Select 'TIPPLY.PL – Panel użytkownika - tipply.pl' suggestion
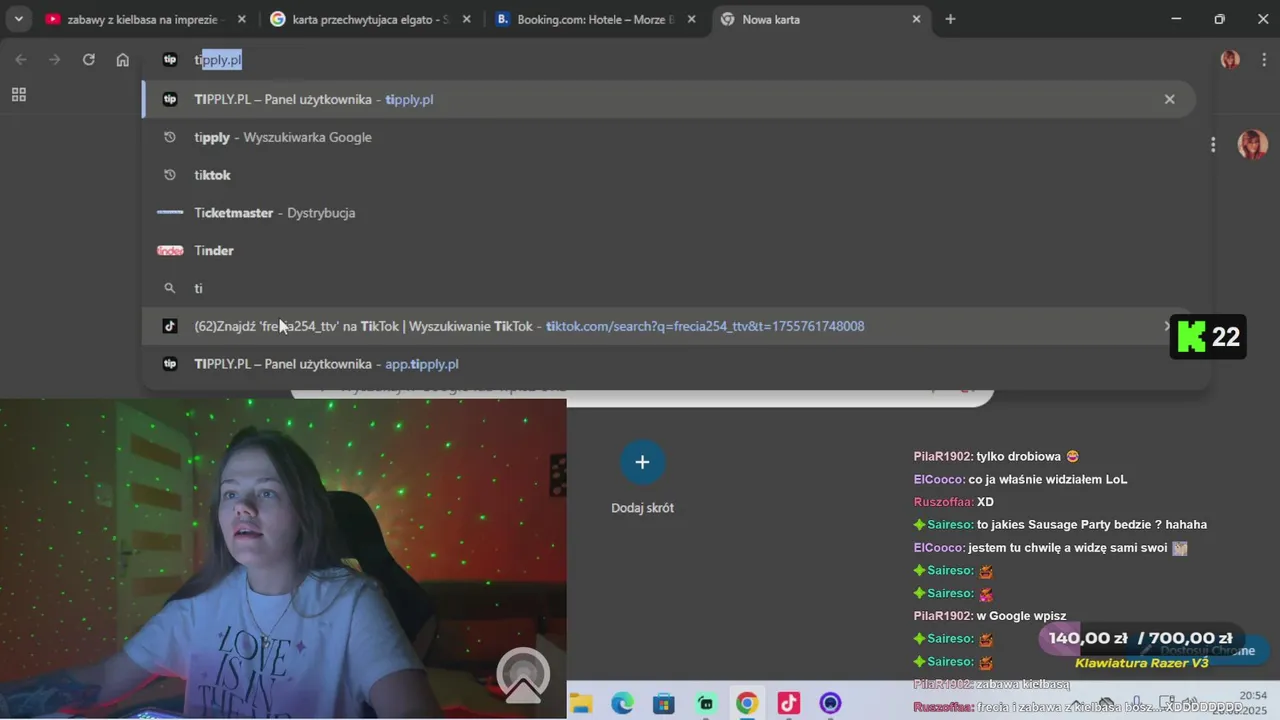This screenshot has height=720, width=1280. [668, 99]
